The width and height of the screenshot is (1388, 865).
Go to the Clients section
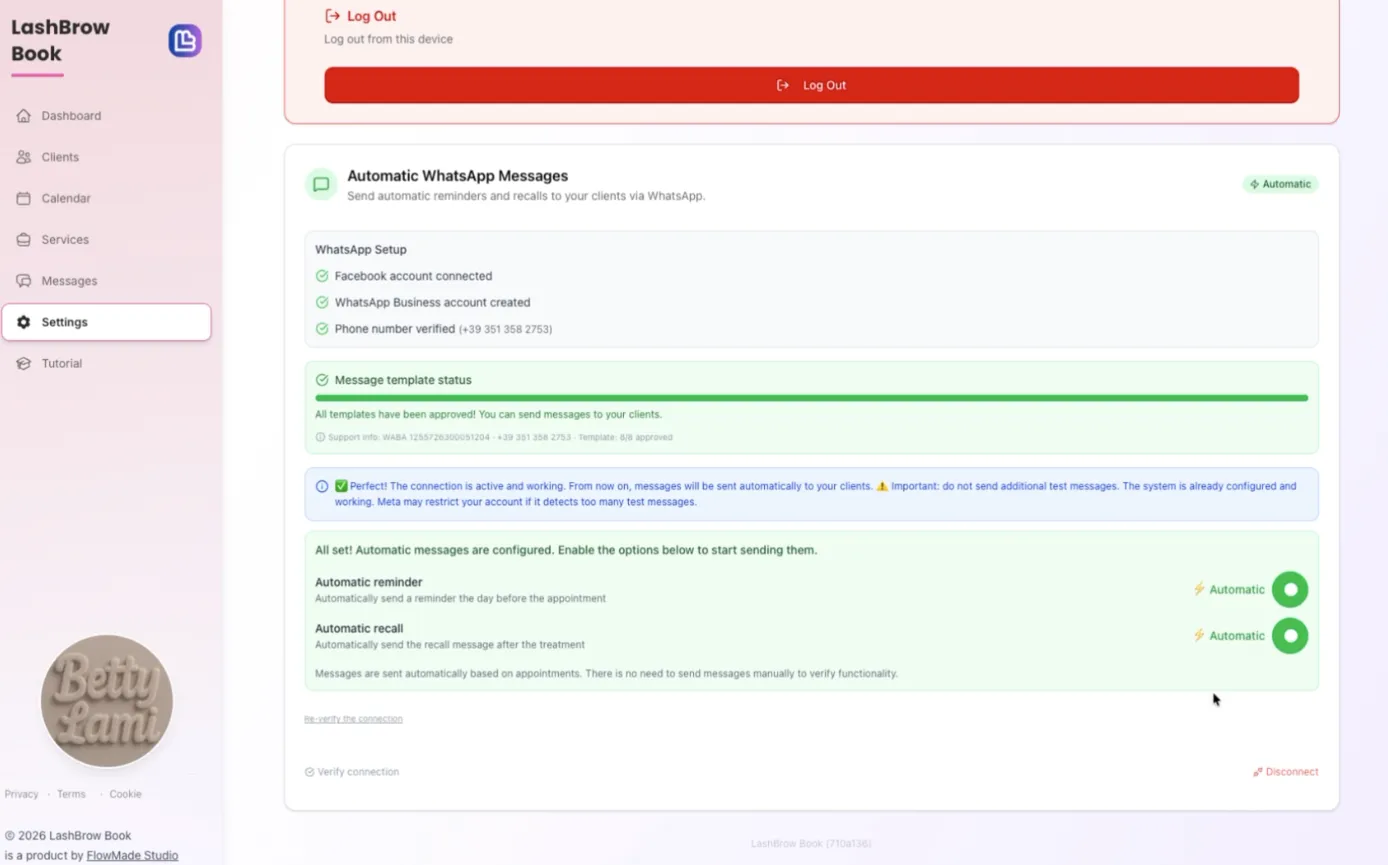pos(106,157)
